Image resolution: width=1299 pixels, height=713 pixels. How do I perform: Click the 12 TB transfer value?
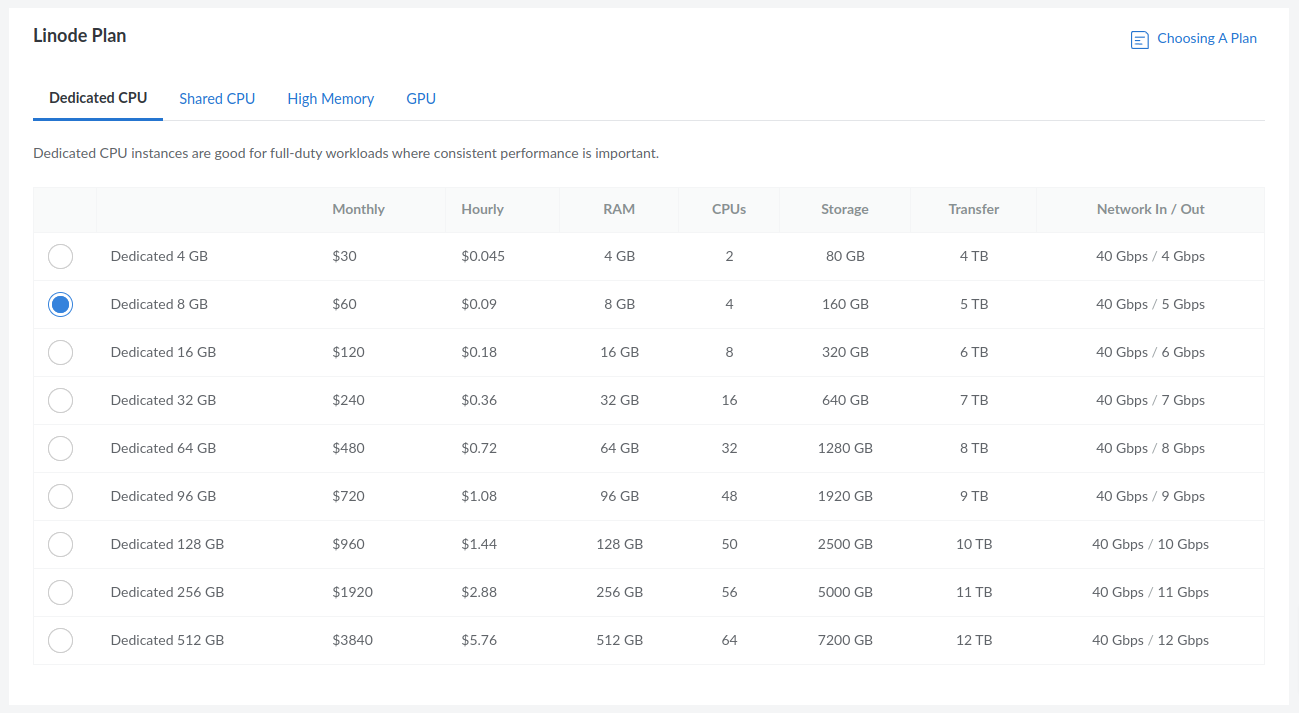click(974, 640)
